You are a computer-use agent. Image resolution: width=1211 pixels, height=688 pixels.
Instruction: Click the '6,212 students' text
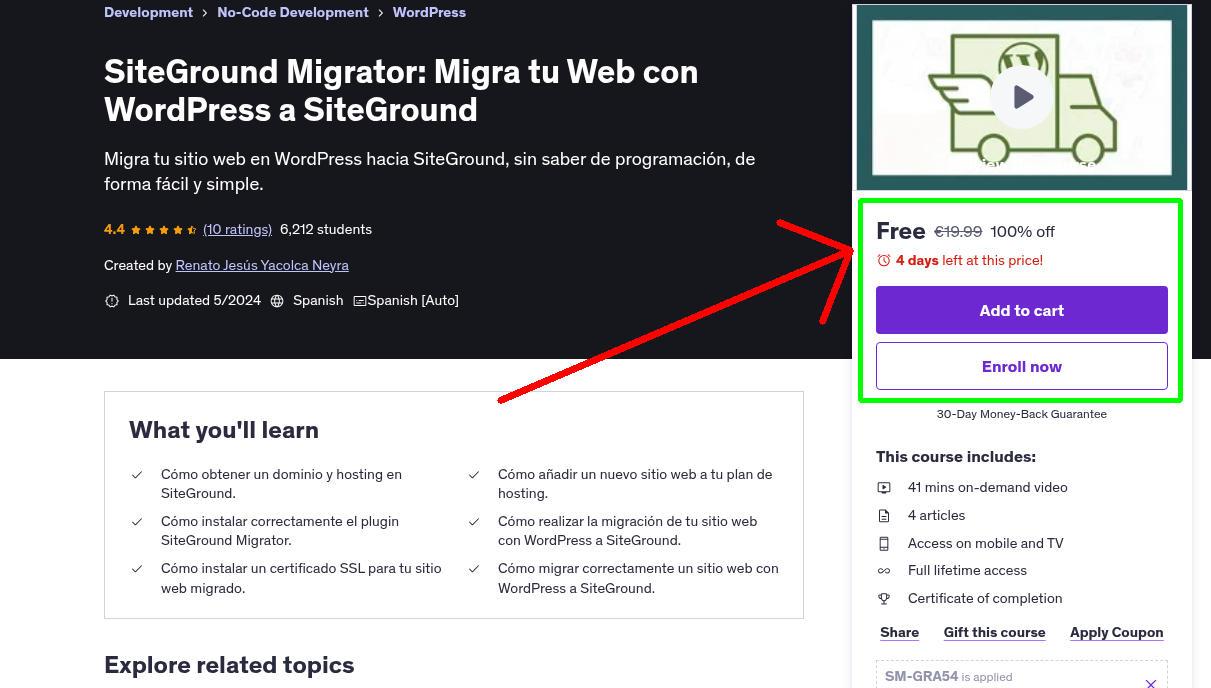click(x=326, y=229)
